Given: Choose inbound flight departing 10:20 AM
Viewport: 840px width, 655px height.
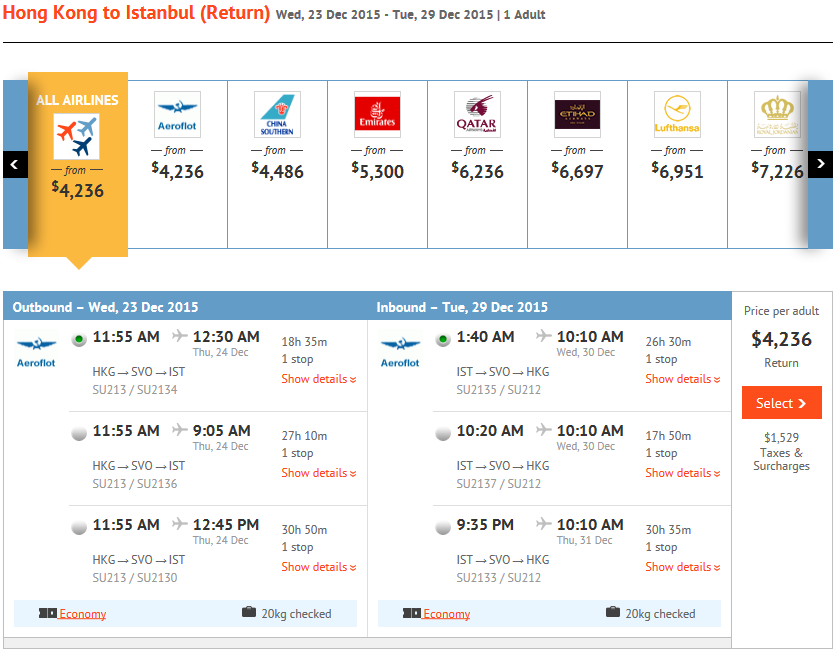Looking at the screenshot, I should (x=443, y=433).
